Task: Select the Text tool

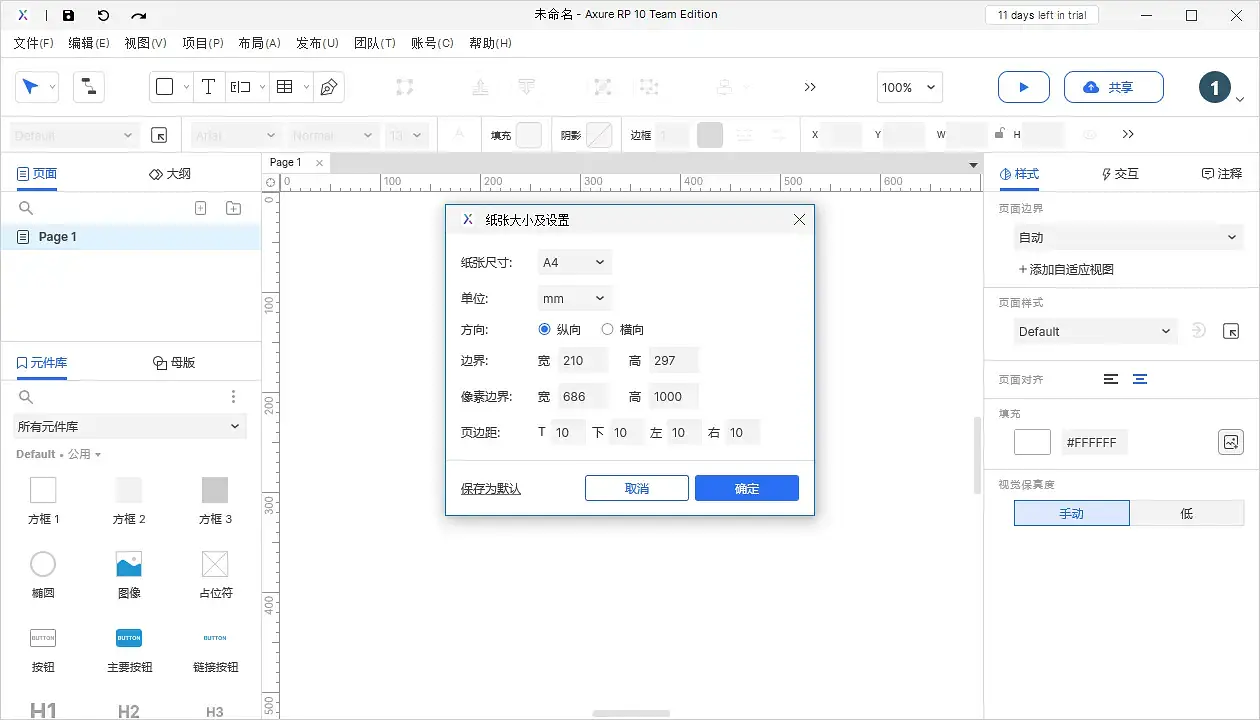Action: click(x=209, y=87)
